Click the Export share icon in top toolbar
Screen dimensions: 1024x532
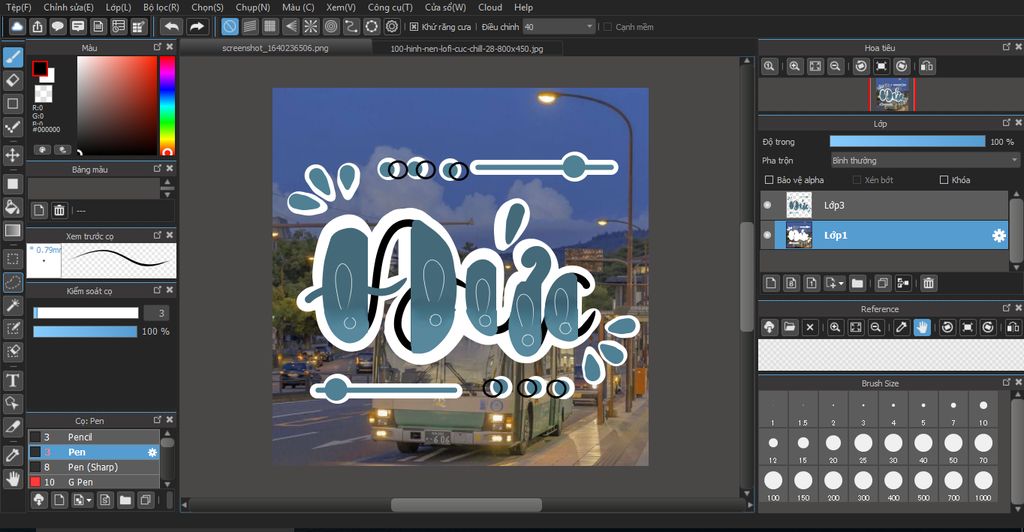point(37,27)
